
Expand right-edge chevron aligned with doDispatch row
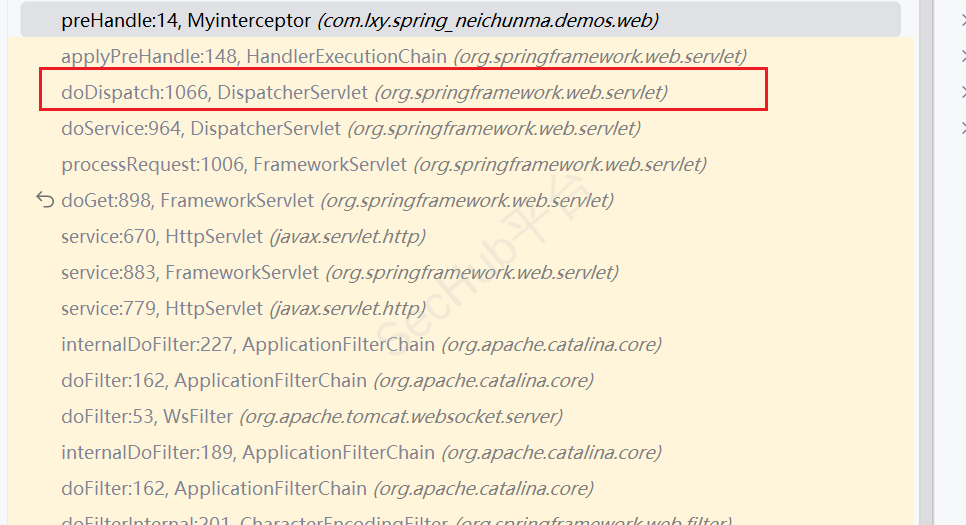click(x=961, y=93)
